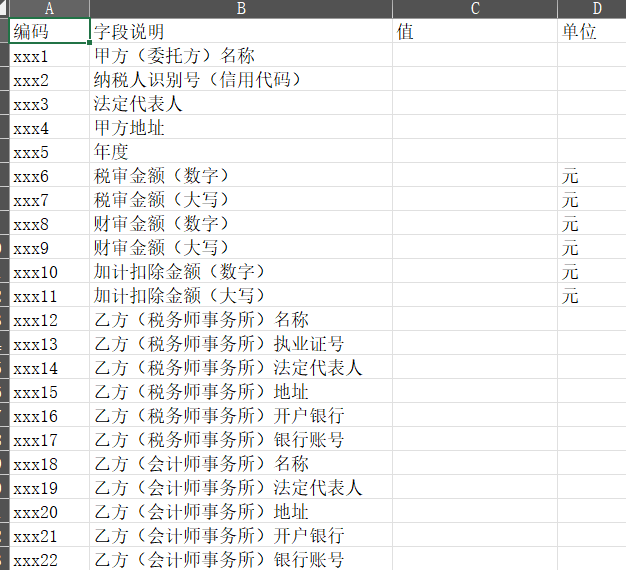Select cell 乙方（税务师事务所）执业证号
626x570 pixels.
(241, 342)
